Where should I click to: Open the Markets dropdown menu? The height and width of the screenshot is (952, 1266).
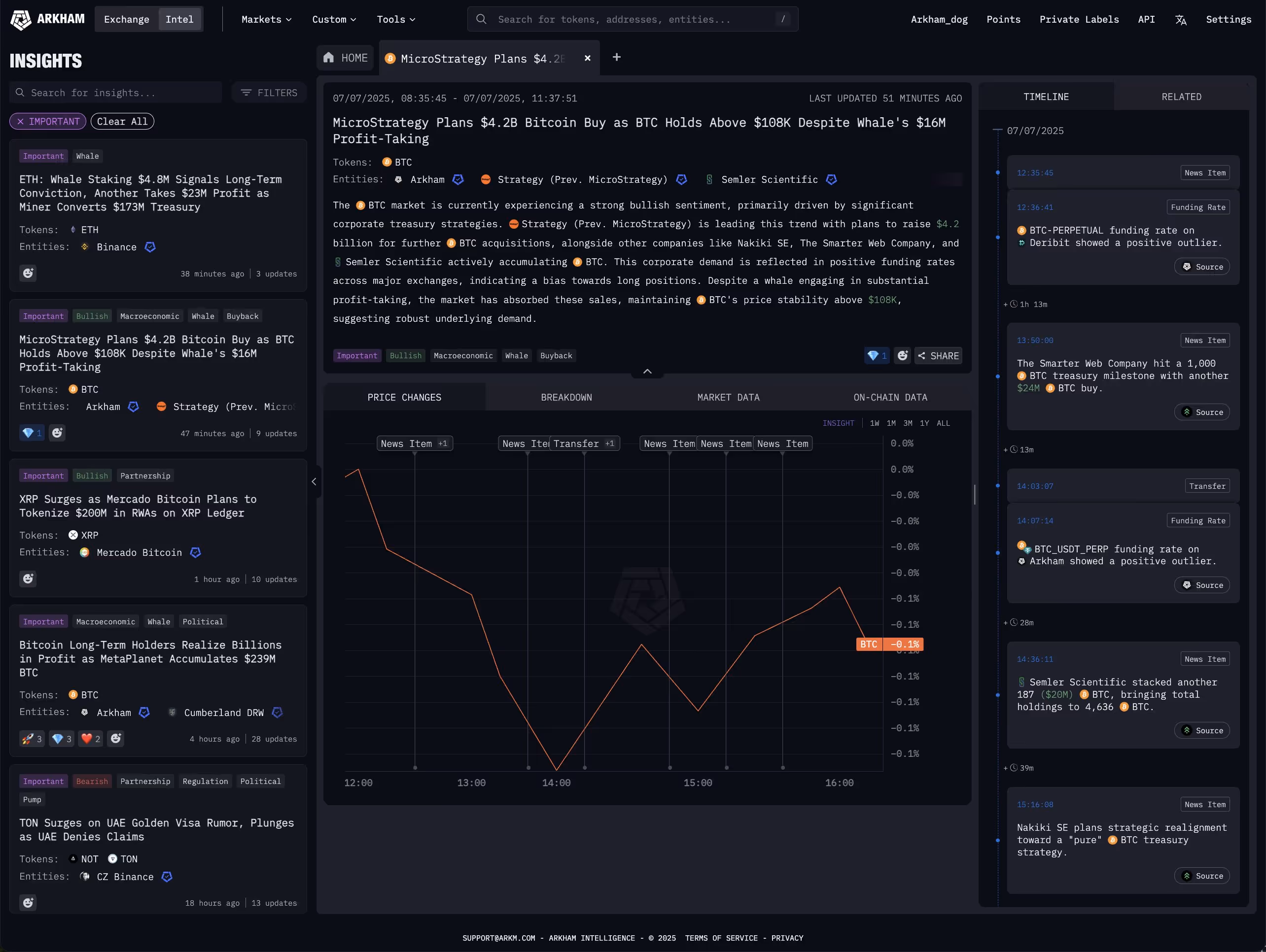(266, 19)
